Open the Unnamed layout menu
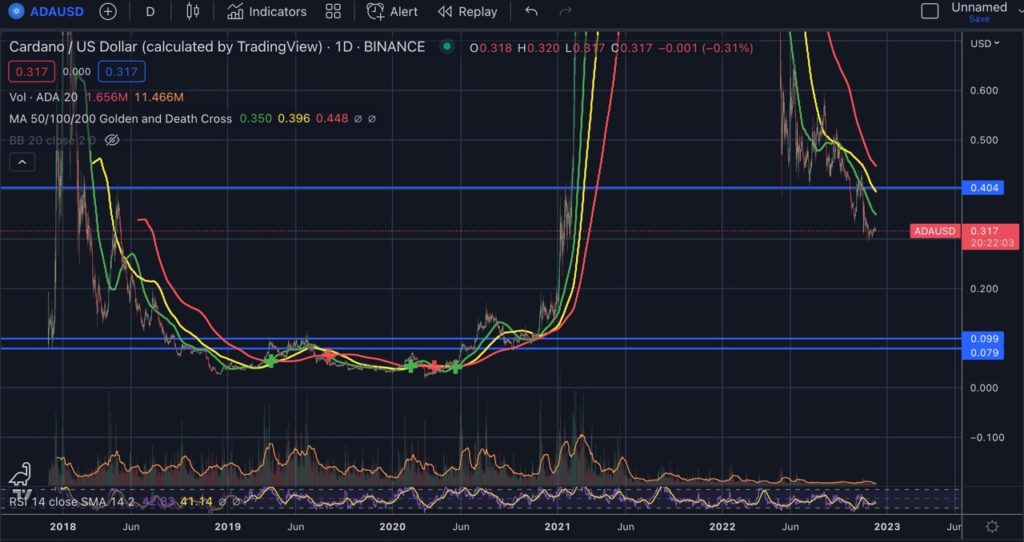The image size is (1024, 542). coord(979,8)
